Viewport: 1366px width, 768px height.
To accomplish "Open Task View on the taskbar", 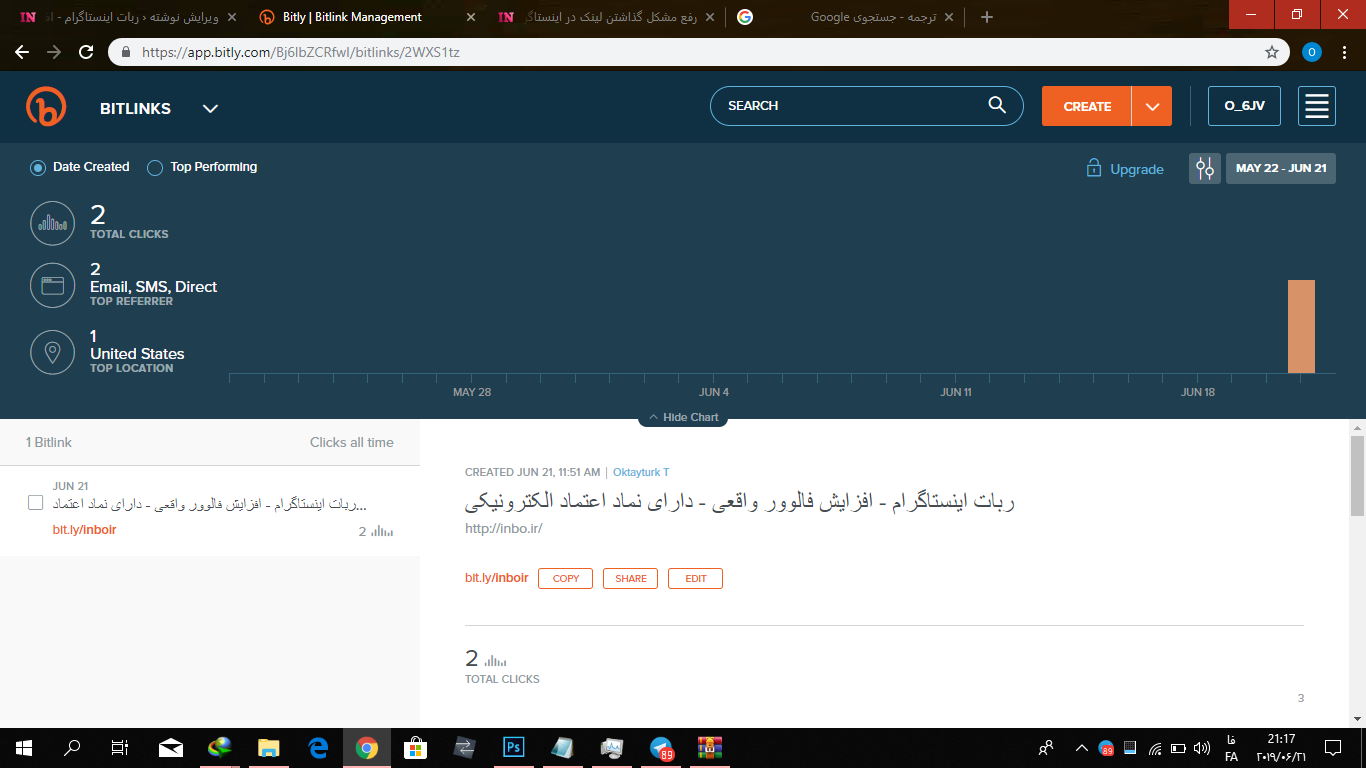I will pos(120,747).
